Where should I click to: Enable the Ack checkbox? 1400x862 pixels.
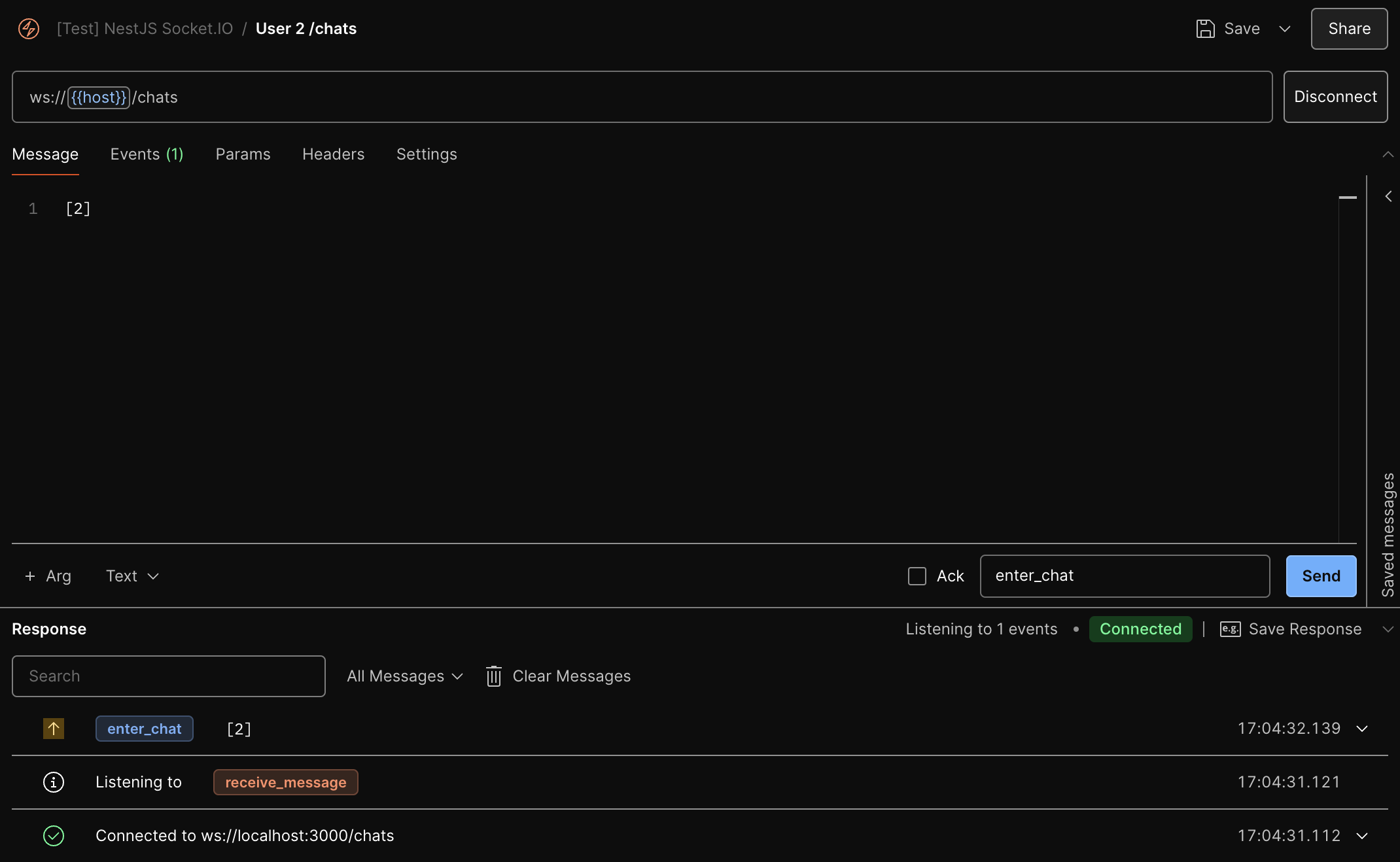pyautogui.click(x=917, y=576)
